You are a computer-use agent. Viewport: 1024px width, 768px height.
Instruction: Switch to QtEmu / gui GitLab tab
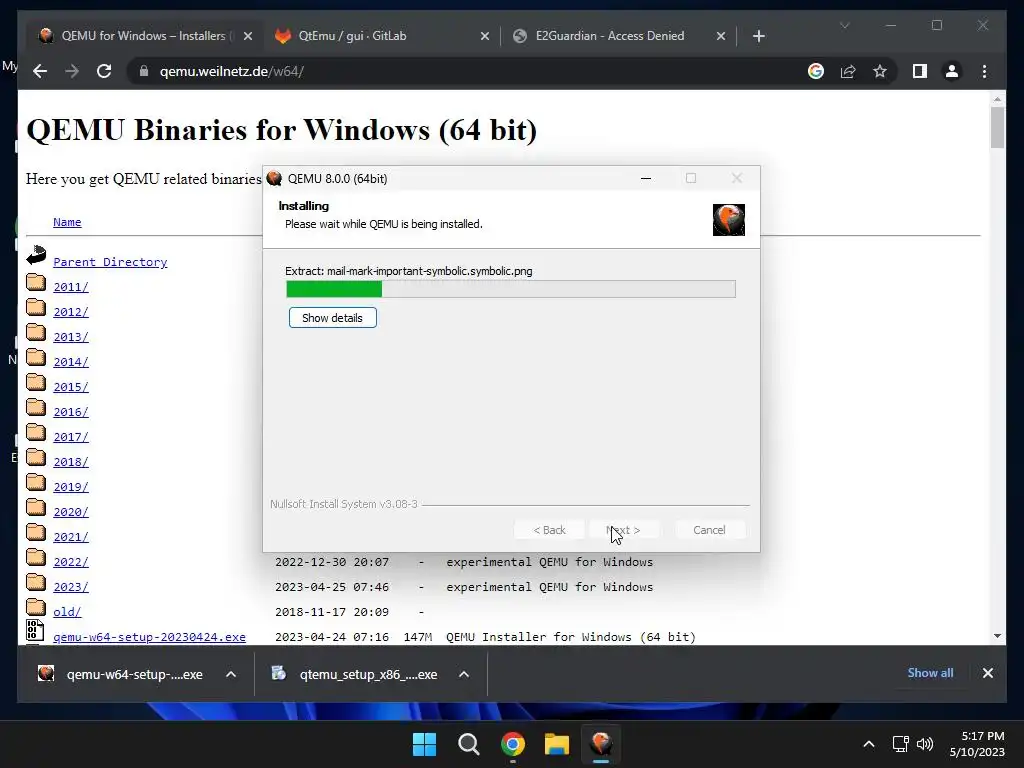382,36
